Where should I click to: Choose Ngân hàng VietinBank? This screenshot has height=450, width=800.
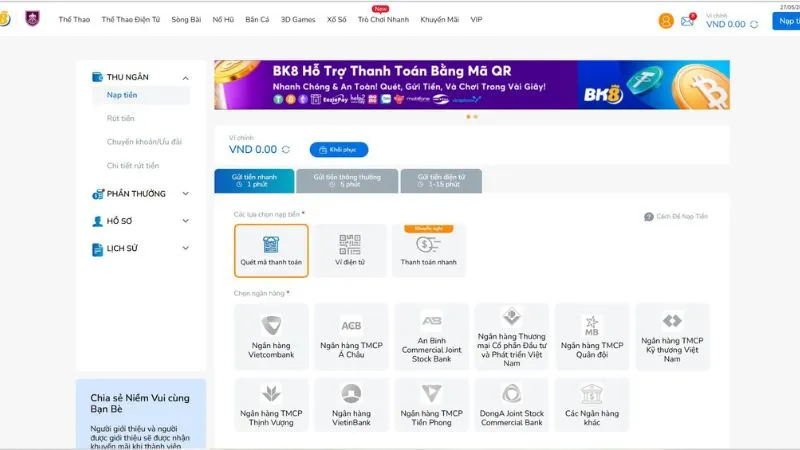[x=351, y=405]
